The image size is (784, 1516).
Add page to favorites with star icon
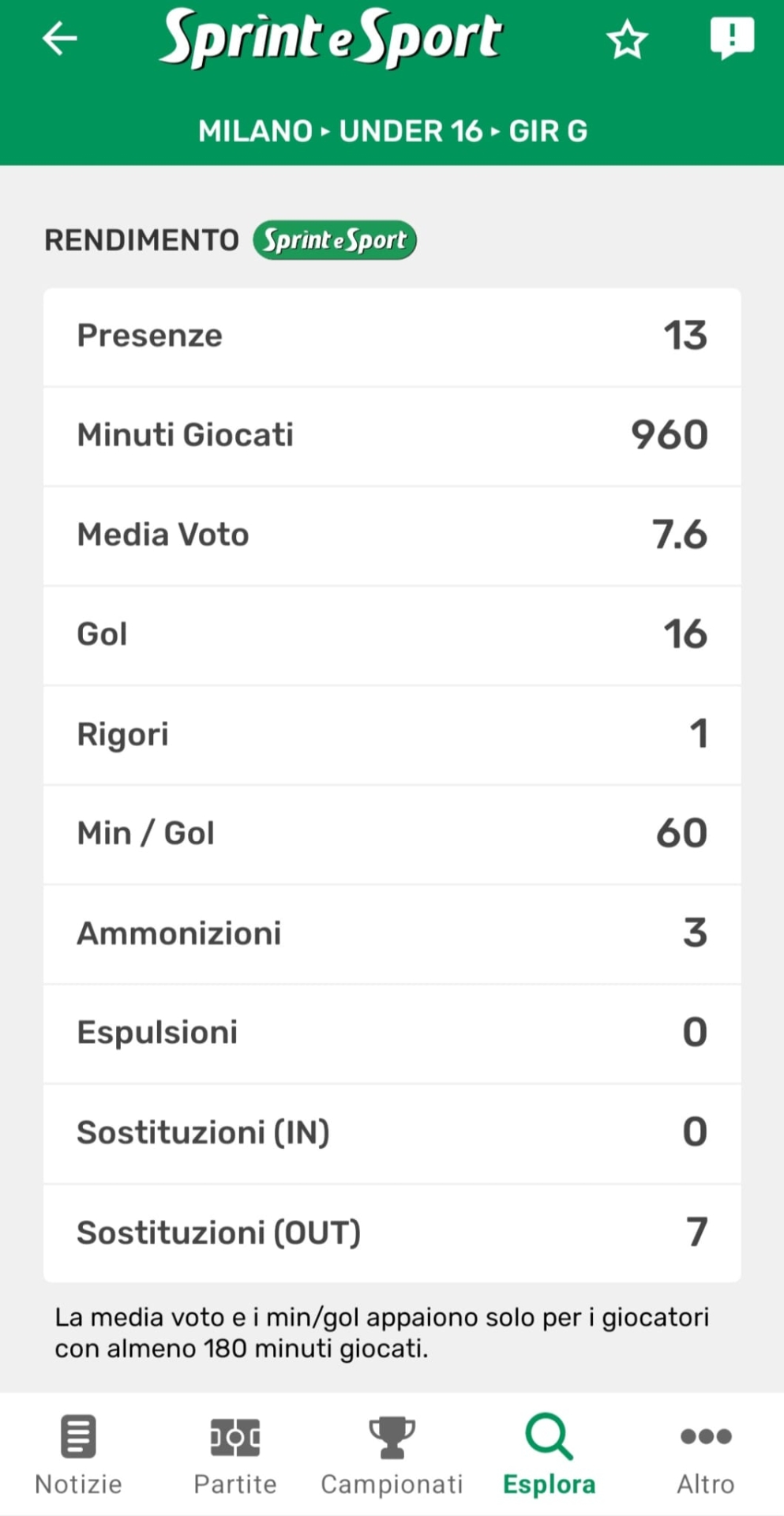pos(627,39)
